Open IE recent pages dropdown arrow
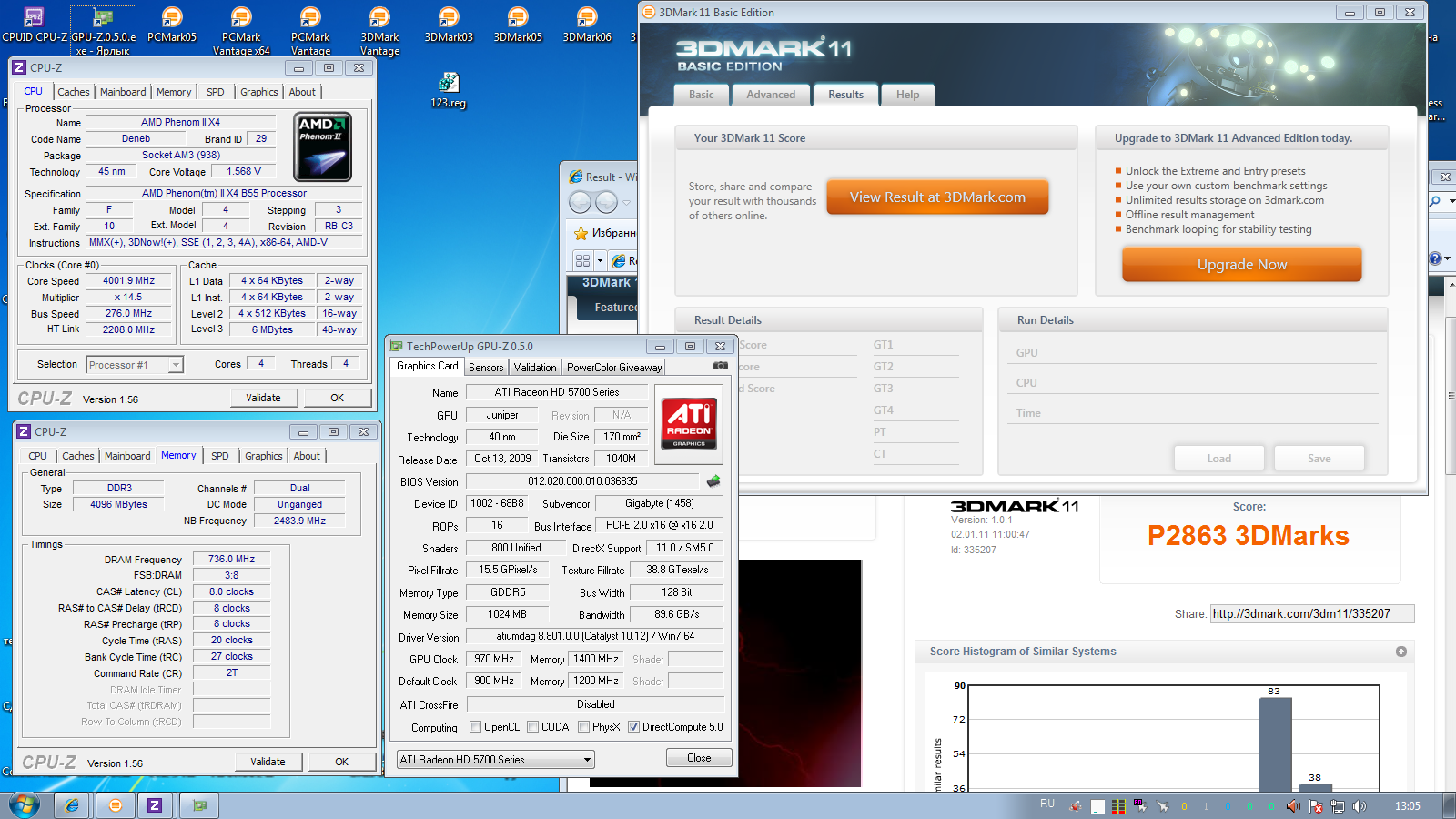1456x819 pixels. [x=626, y=203]
